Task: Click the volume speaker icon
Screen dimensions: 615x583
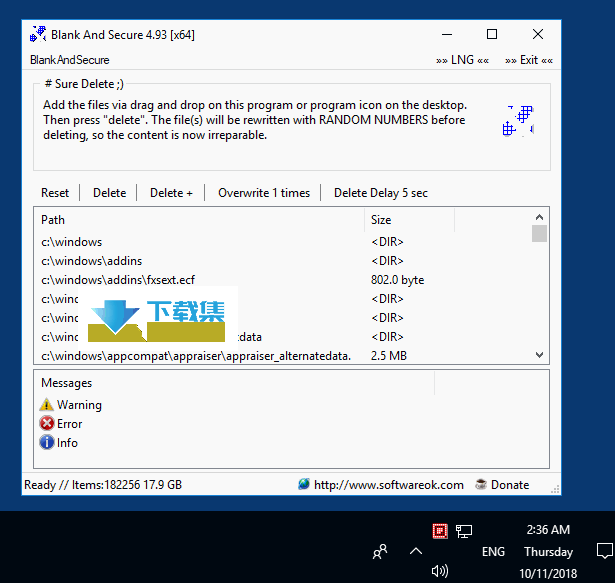Action: coord(440,571)
